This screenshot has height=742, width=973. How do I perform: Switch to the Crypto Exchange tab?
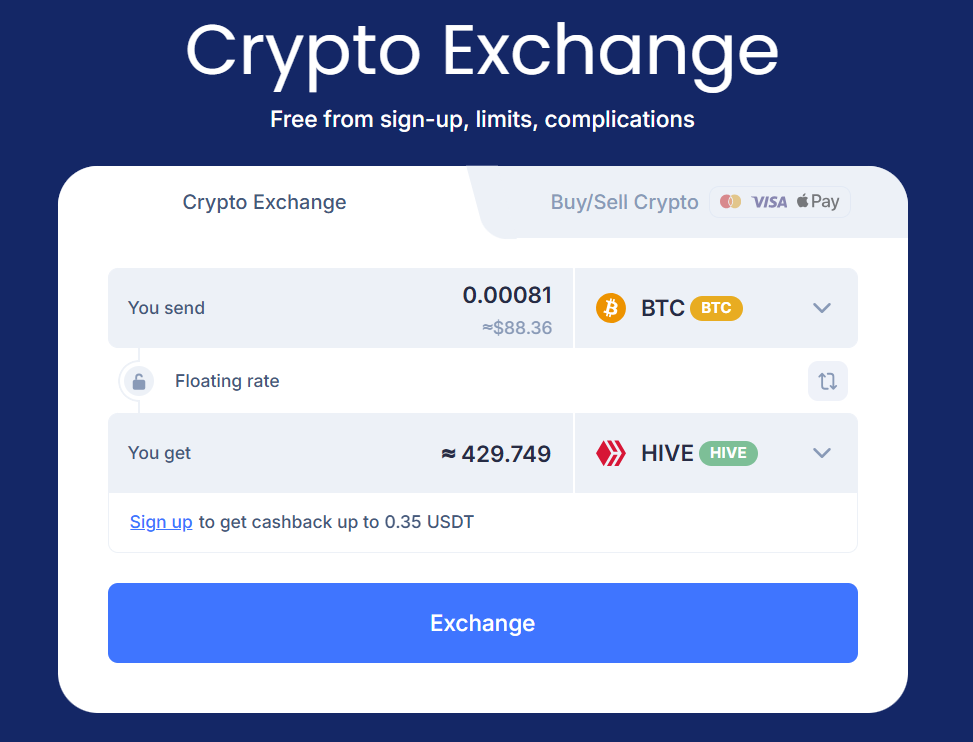264,202
